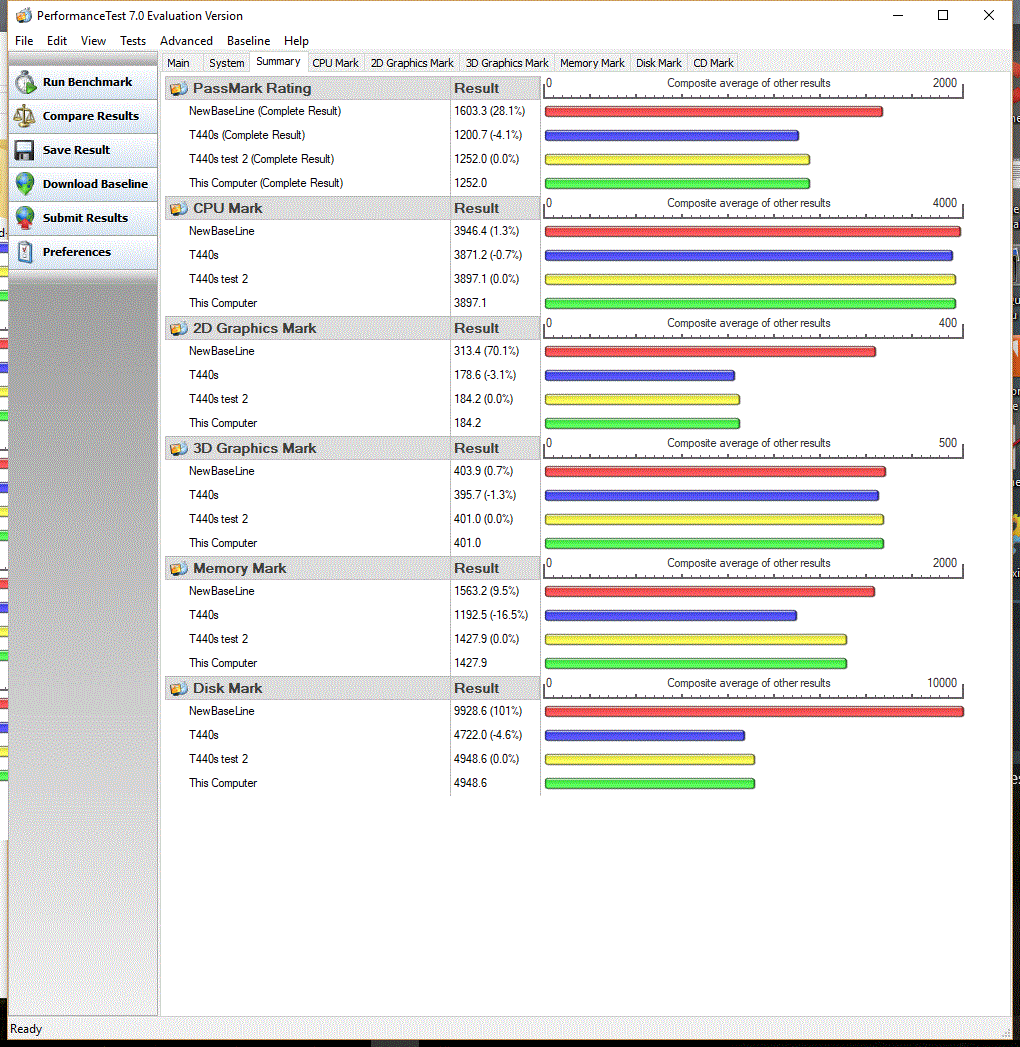Click the Run Benchmark button label

pos(87,82)
